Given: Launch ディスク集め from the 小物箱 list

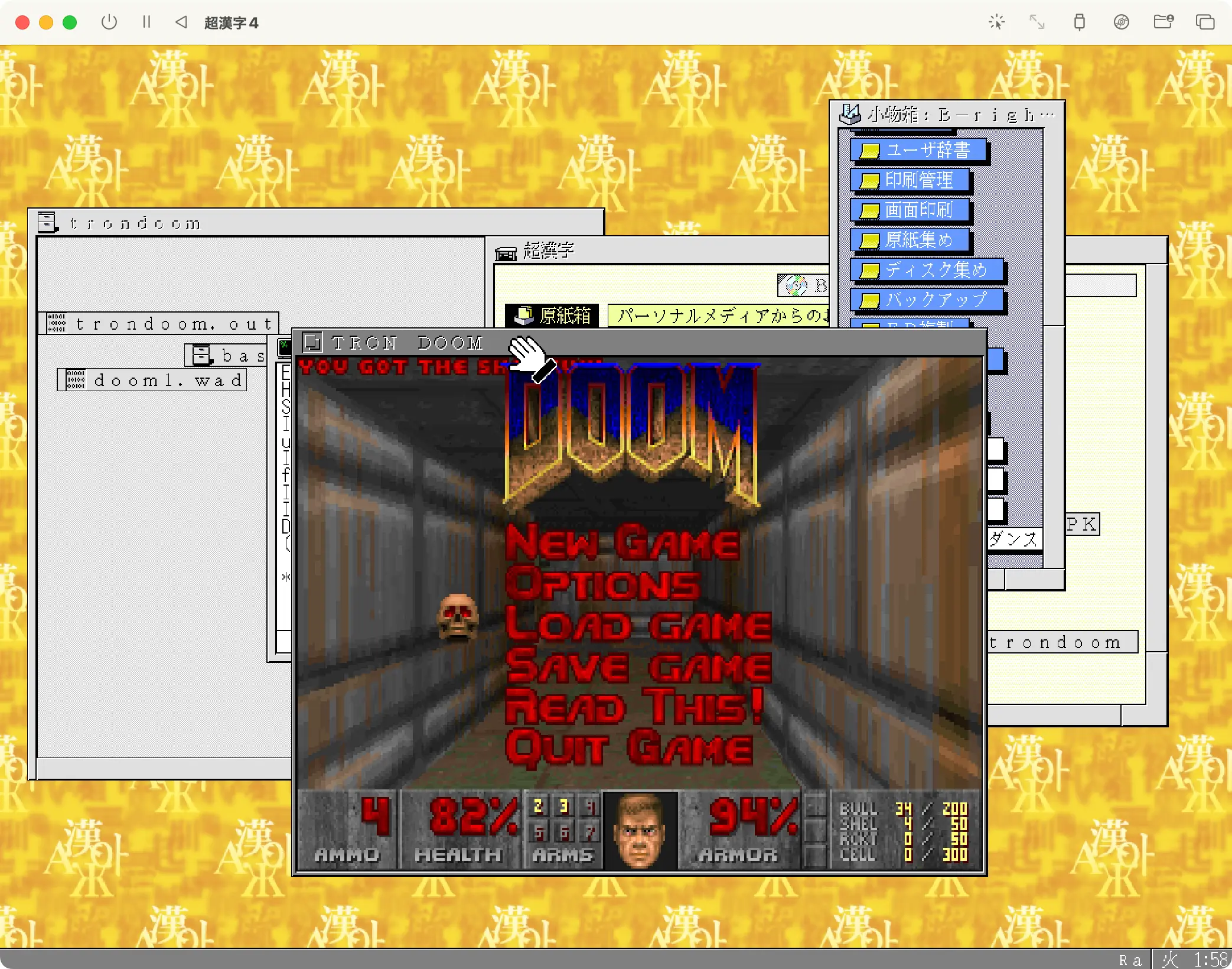Looking at the screenshot, I should click(927, 271).
